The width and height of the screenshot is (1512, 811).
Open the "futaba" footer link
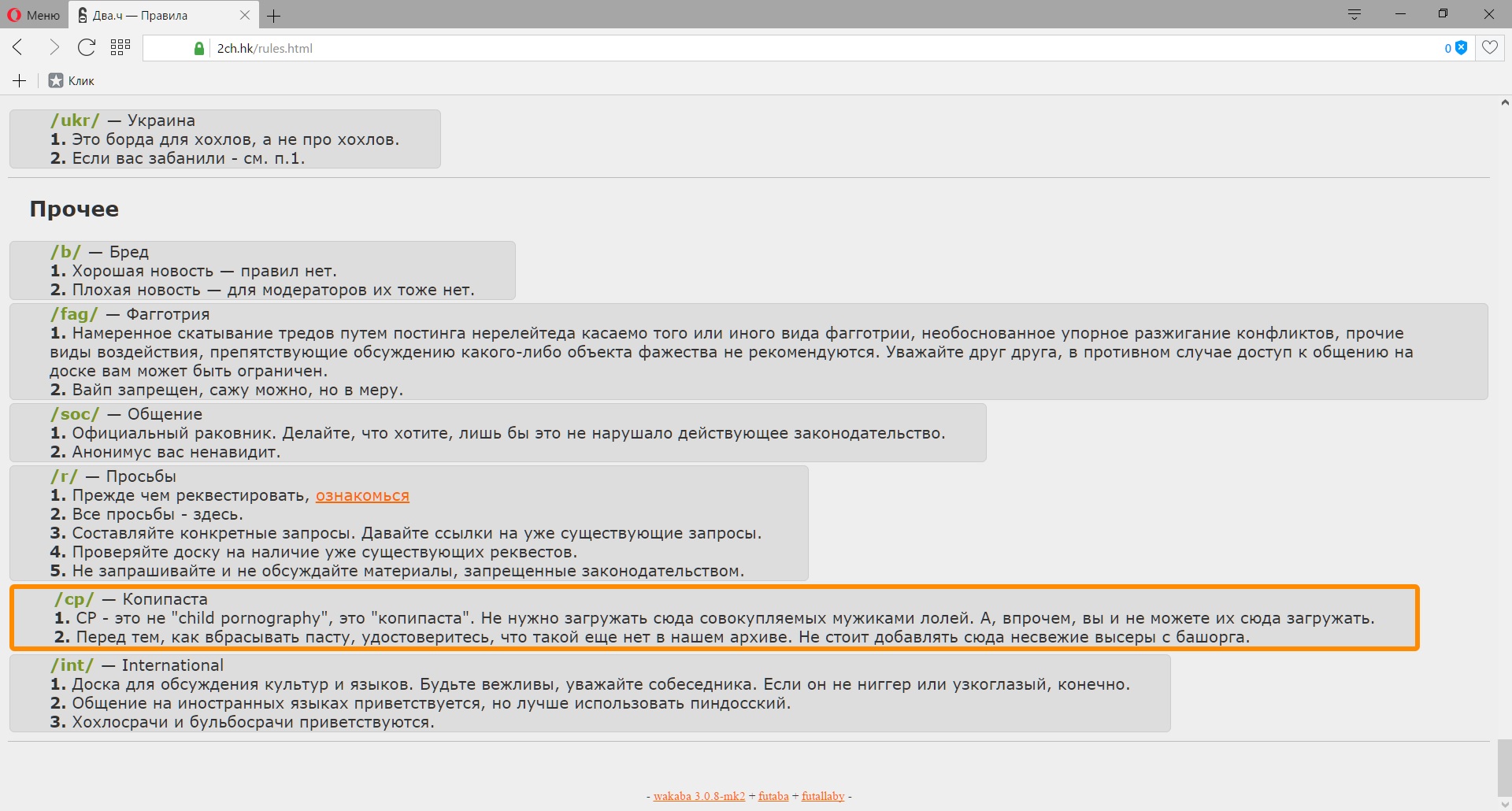tap(773, 796)
